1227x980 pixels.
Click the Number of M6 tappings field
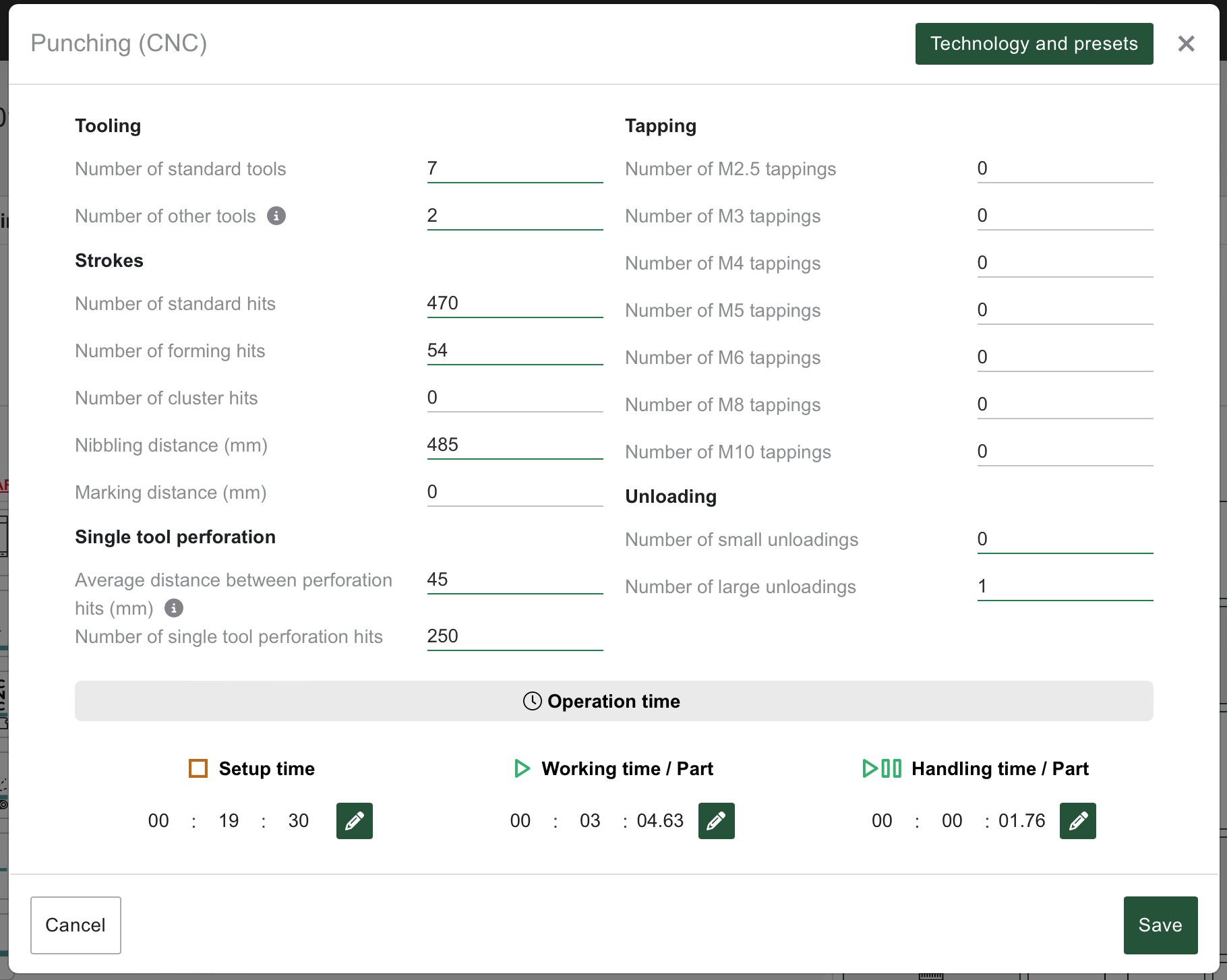[x=1065, y=357]
